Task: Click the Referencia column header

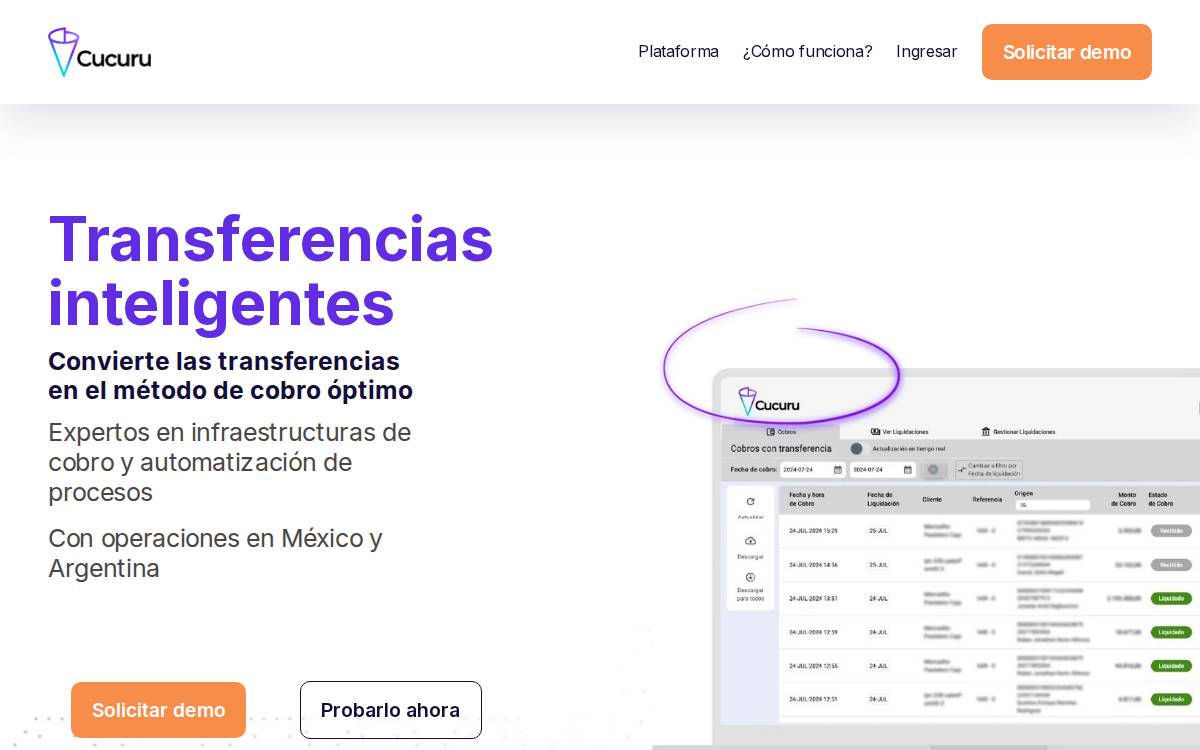Action: (x=987, y=498)
